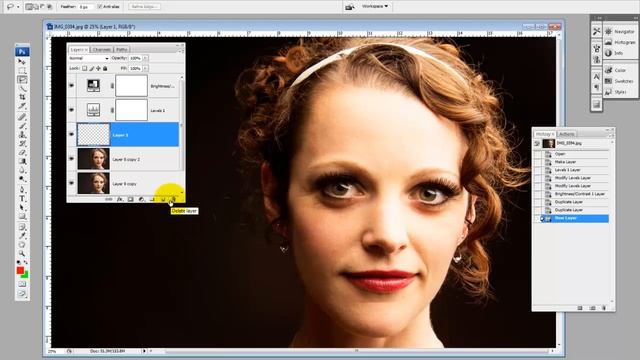Viewport: 640px width, 360px height.
Task: Toggle the Anti-alias checkbox
Action: click(x=100, y=7)
